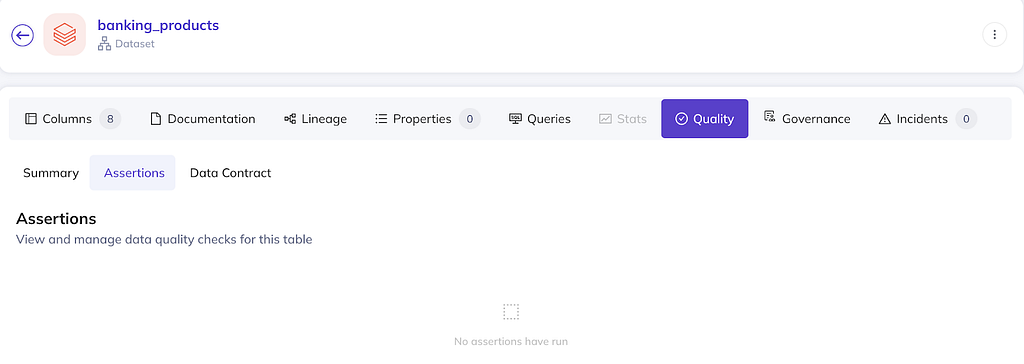Go to the Incidents tab
1024x364 pixels.
[928, 119]
